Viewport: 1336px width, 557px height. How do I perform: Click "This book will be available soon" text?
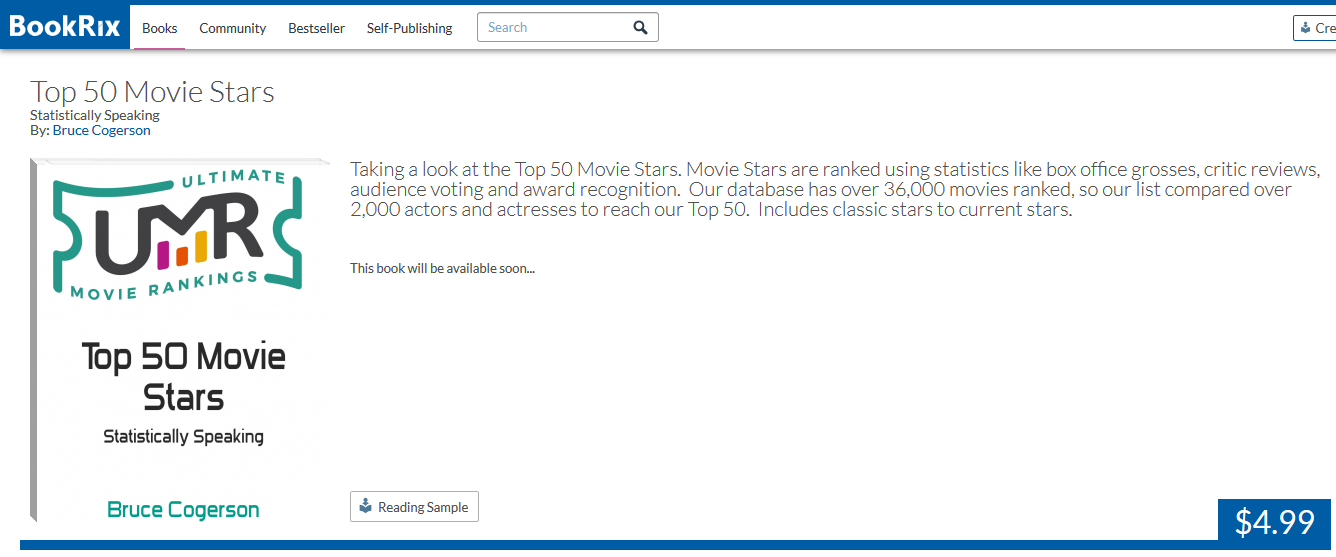[442, 268]
